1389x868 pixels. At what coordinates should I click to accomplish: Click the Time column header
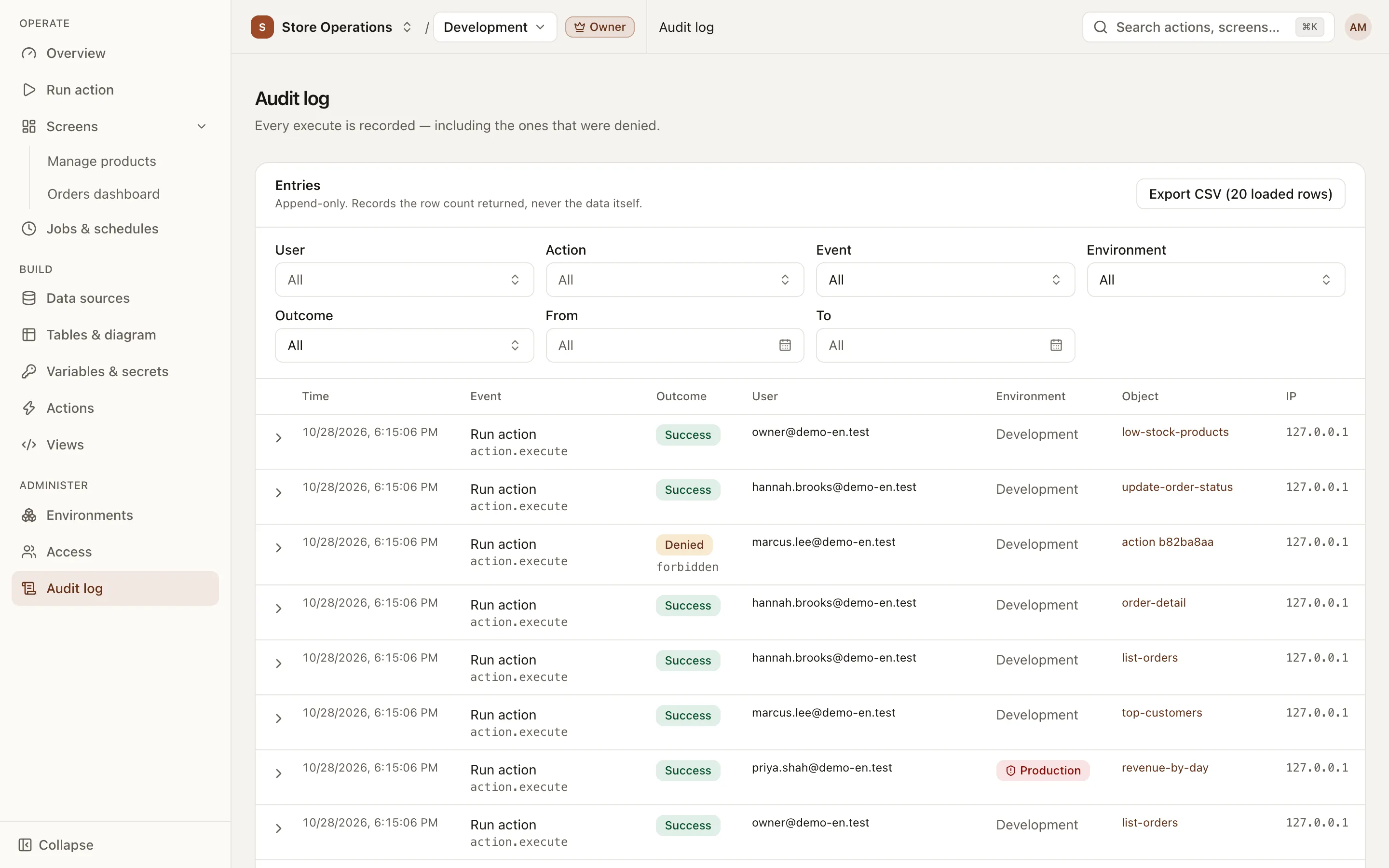315,396
